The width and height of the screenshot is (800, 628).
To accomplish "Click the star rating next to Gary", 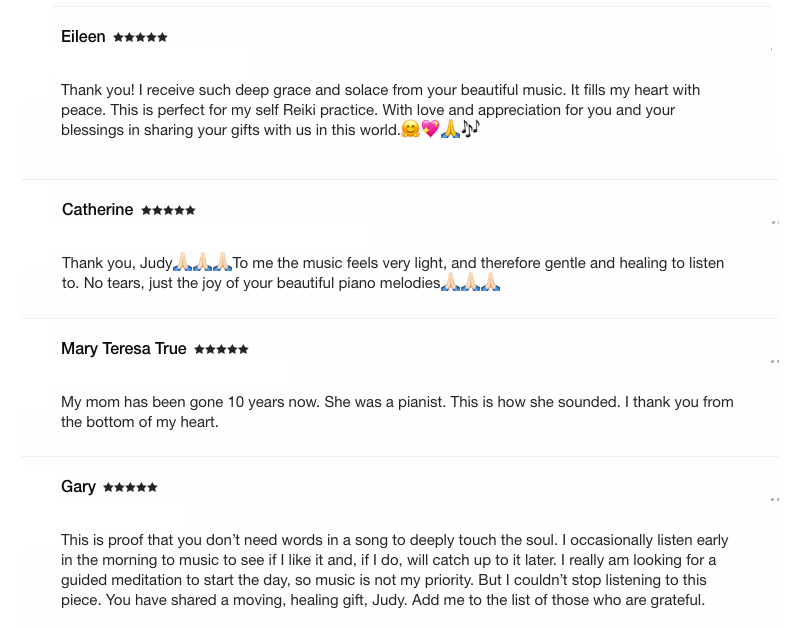I will pyautogui.click(x=130, y=488).
